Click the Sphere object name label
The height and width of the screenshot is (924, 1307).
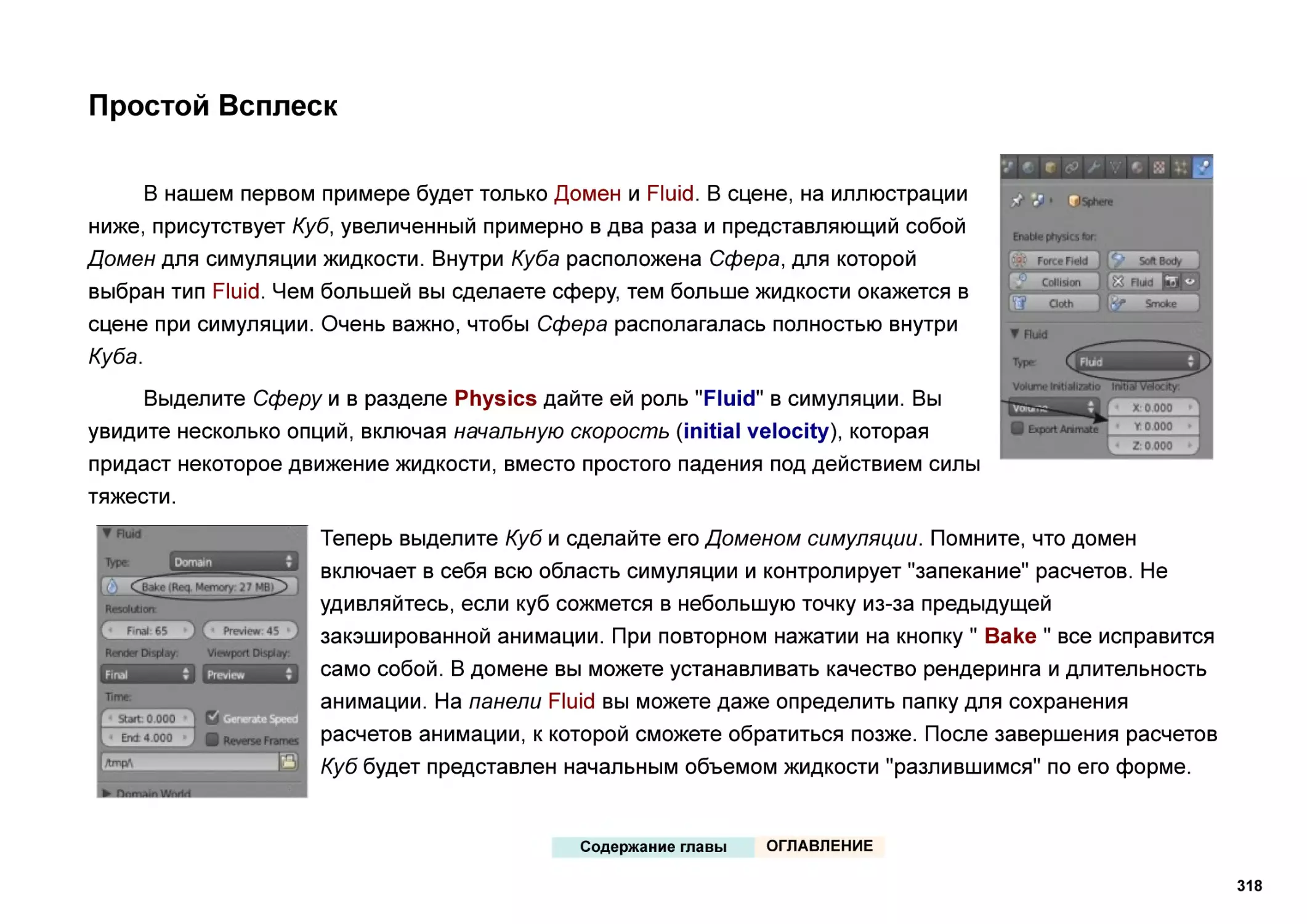click(1097, 201)
